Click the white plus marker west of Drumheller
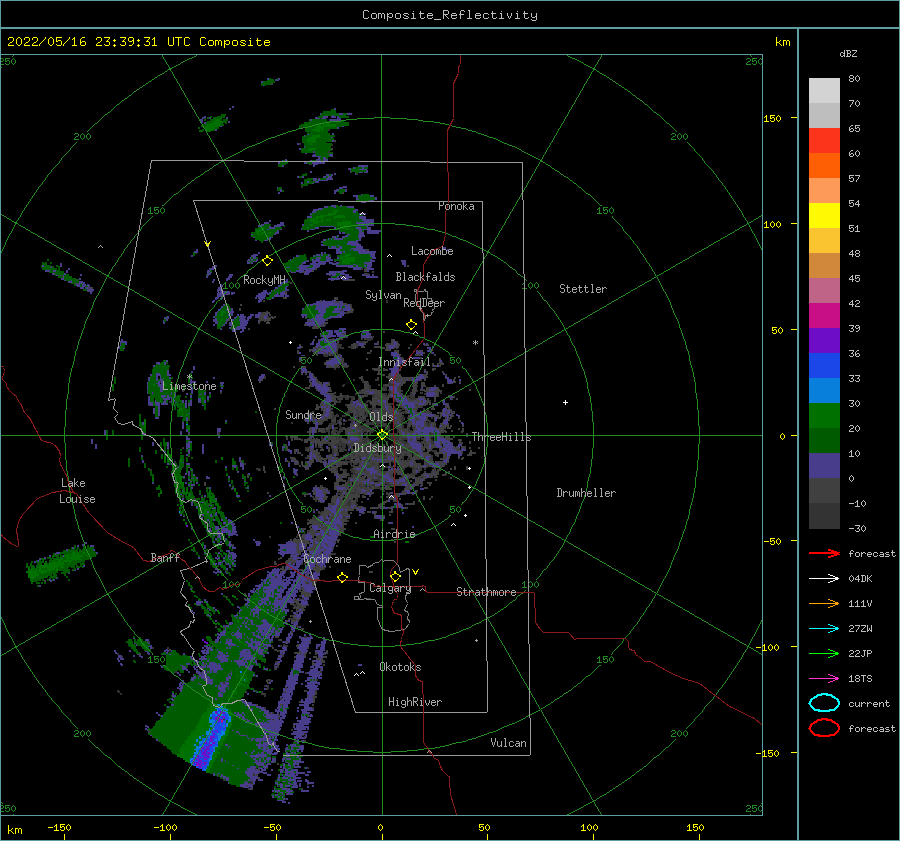The image size is (900, 841). pyautogui.click(x=565, y=402)
